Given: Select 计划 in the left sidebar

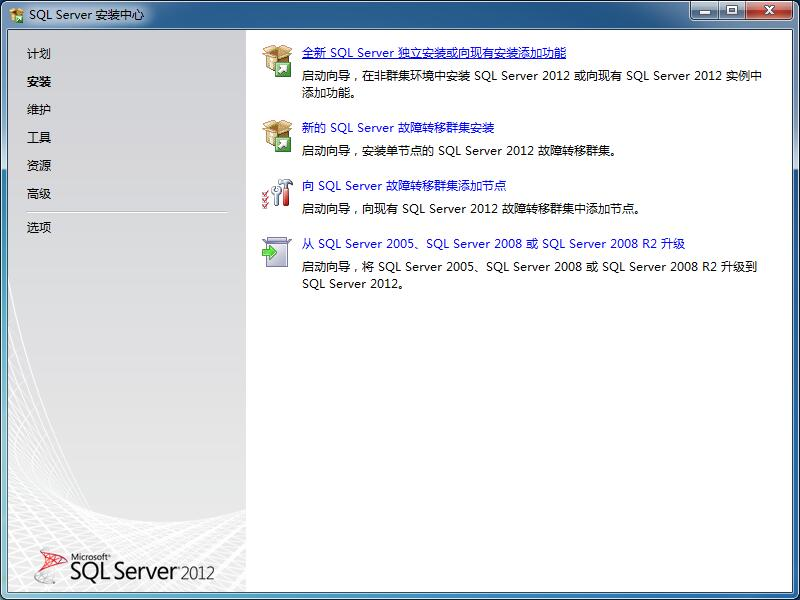Looking at the screenshot, I should click(x=39, y=54).
